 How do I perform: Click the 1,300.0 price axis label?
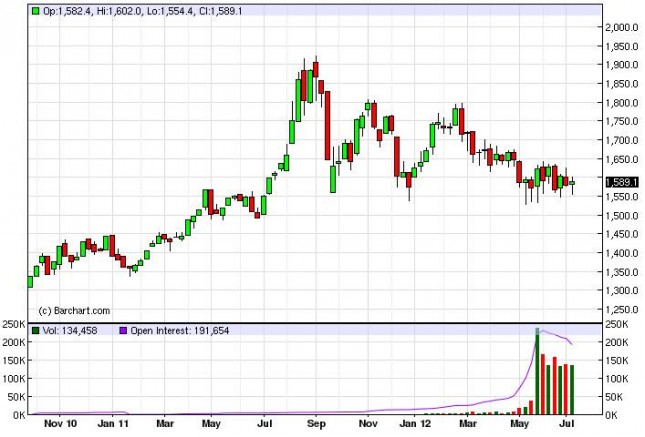(622, 291)
